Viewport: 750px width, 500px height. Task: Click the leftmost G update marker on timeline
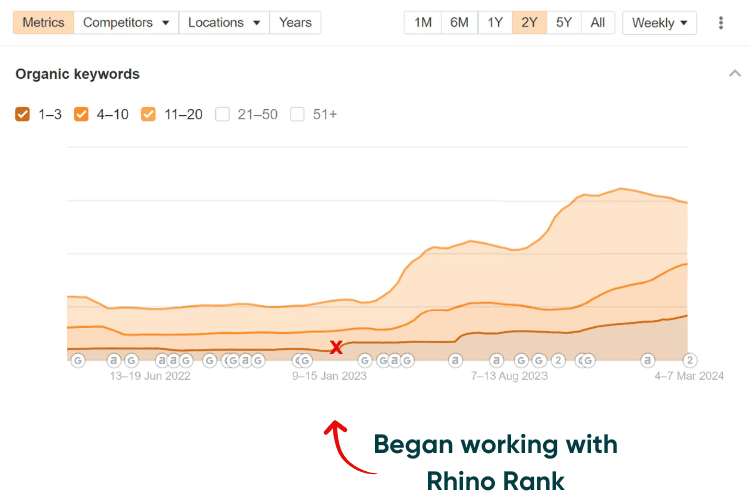pyautogui.click(x=78, y=360)
